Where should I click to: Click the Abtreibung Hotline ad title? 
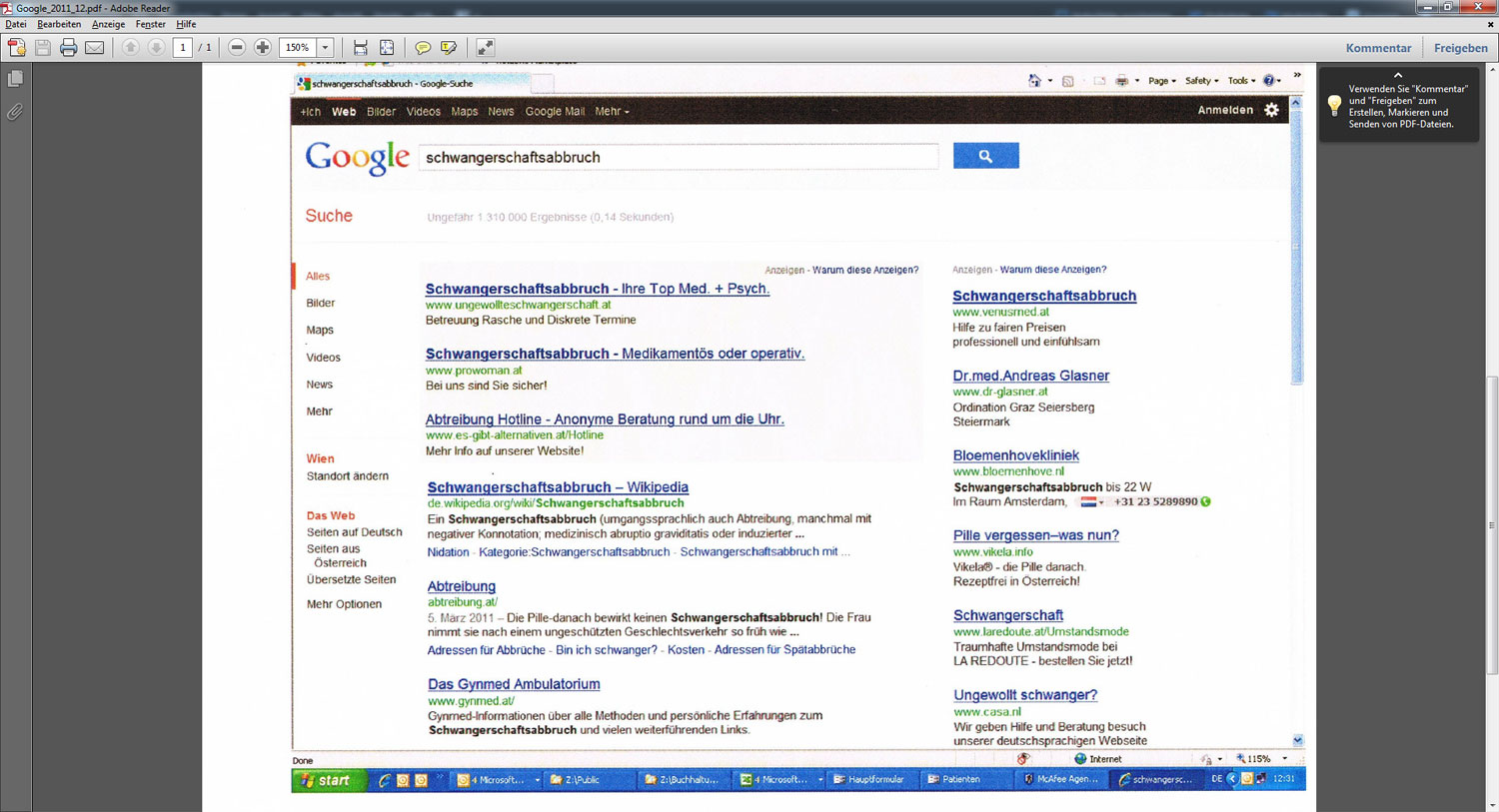coord(605,419)
